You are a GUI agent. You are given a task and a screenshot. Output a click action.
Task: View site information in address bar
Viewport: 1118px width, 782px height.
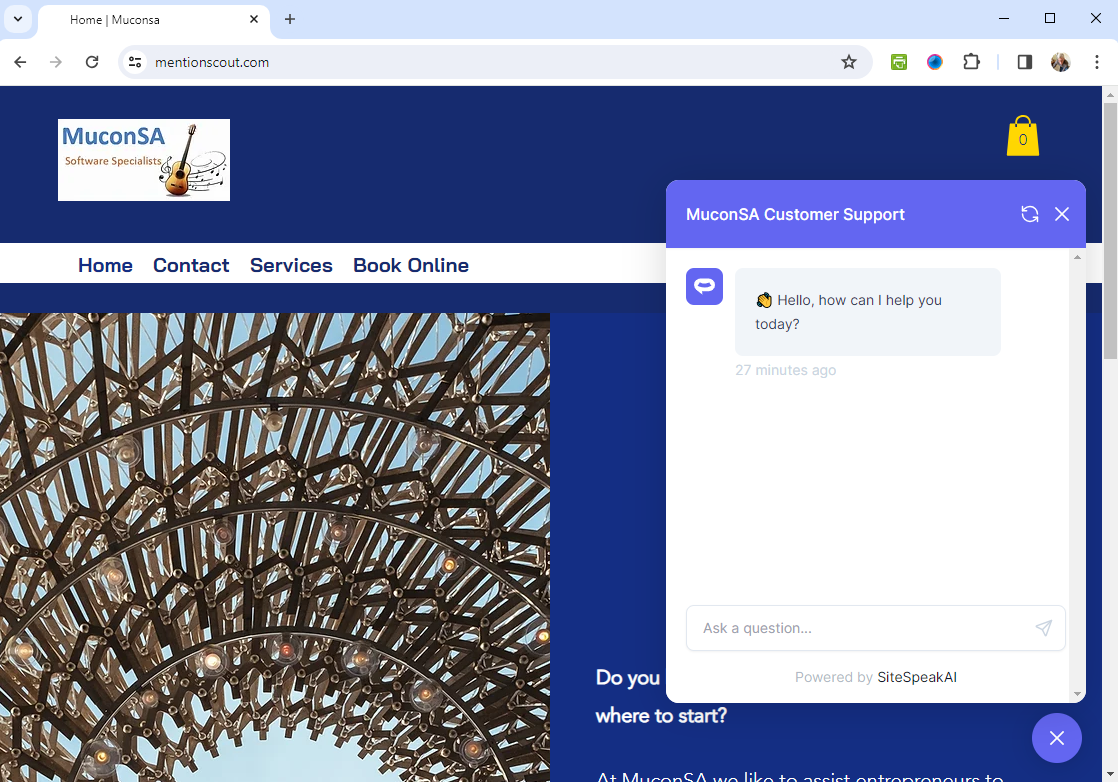click(135, 62)
